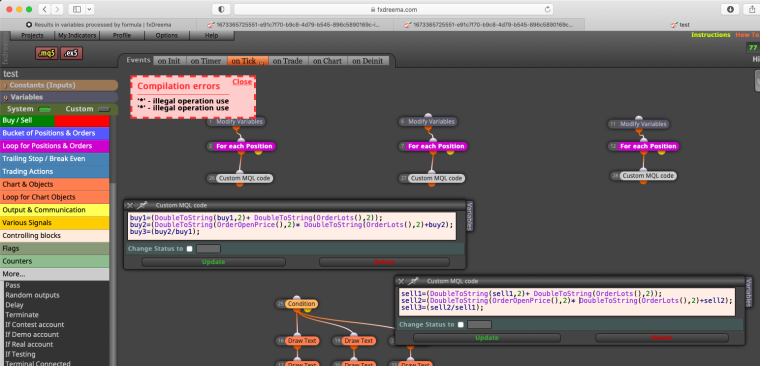
Task: Export compiled .ex5 file
Action: coord(72,53)
